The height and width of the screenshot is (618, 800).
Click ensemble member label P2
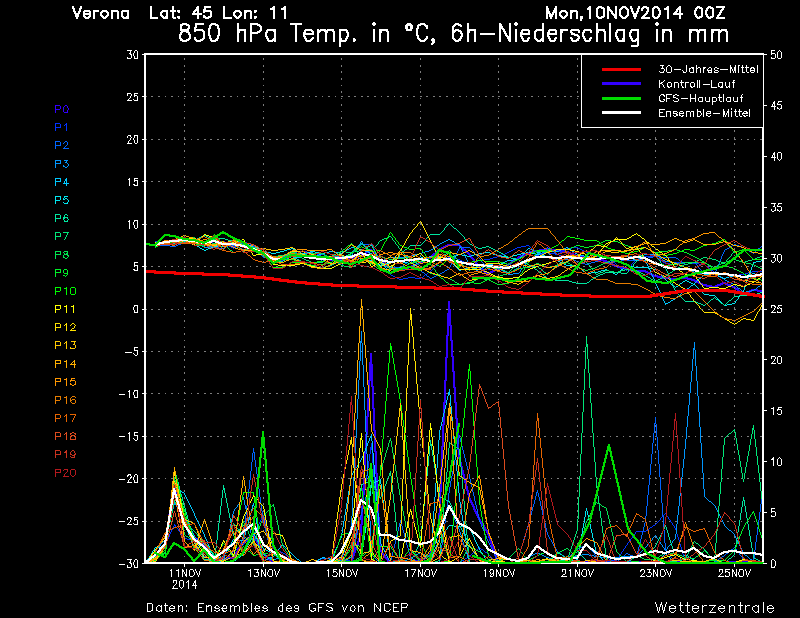62,145
